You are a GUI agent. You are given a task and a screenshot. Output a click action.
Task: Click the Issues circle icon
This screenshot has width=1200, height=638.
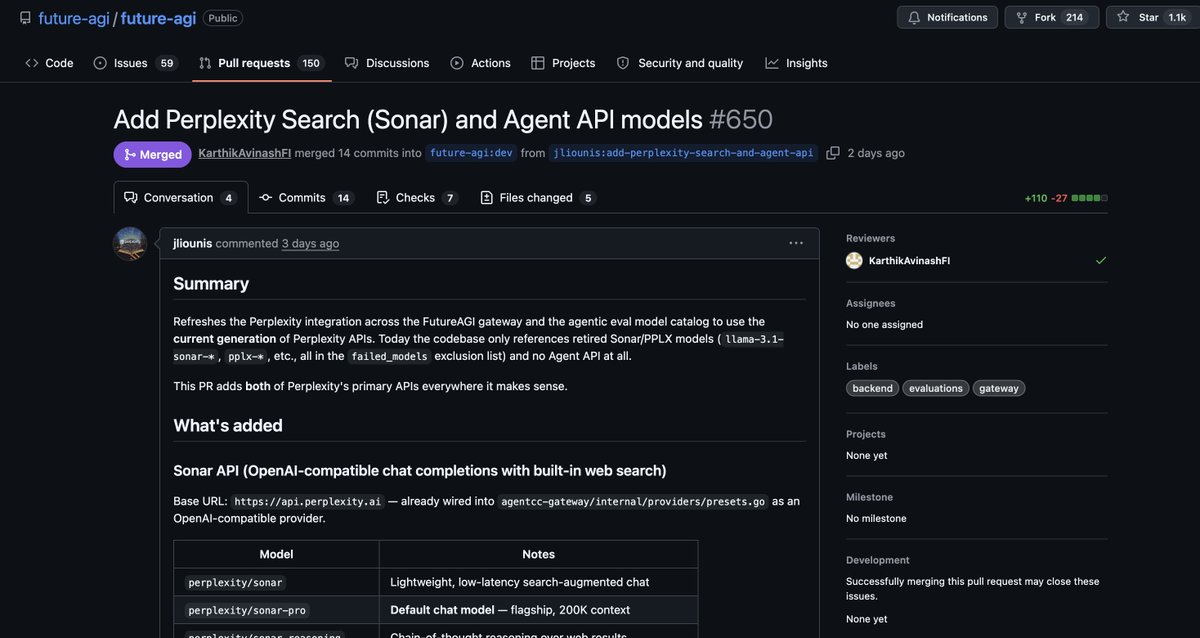(x=100, y=63)
